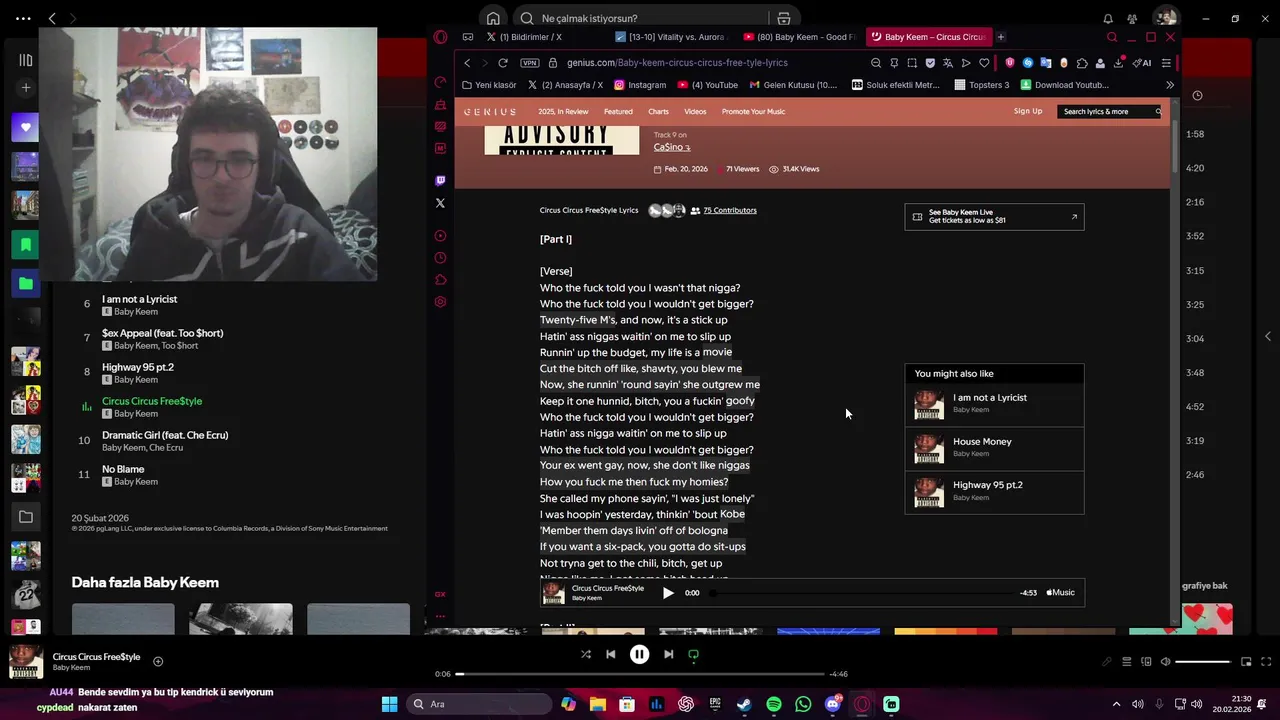Open Genius Featured menu
This screenshot has height=720, width=1280.
617,111
